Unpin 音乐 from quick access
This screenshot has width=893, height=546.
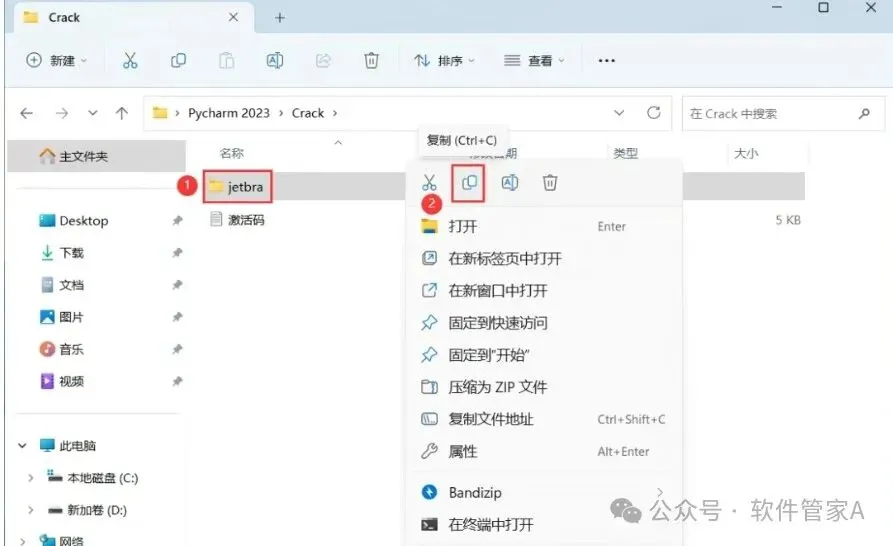tap(177, 349)
